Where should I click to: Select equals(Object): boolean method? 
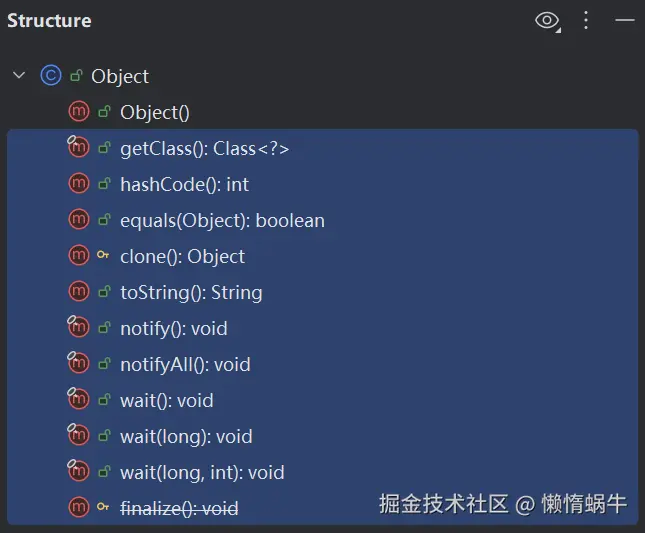point(222,220)
